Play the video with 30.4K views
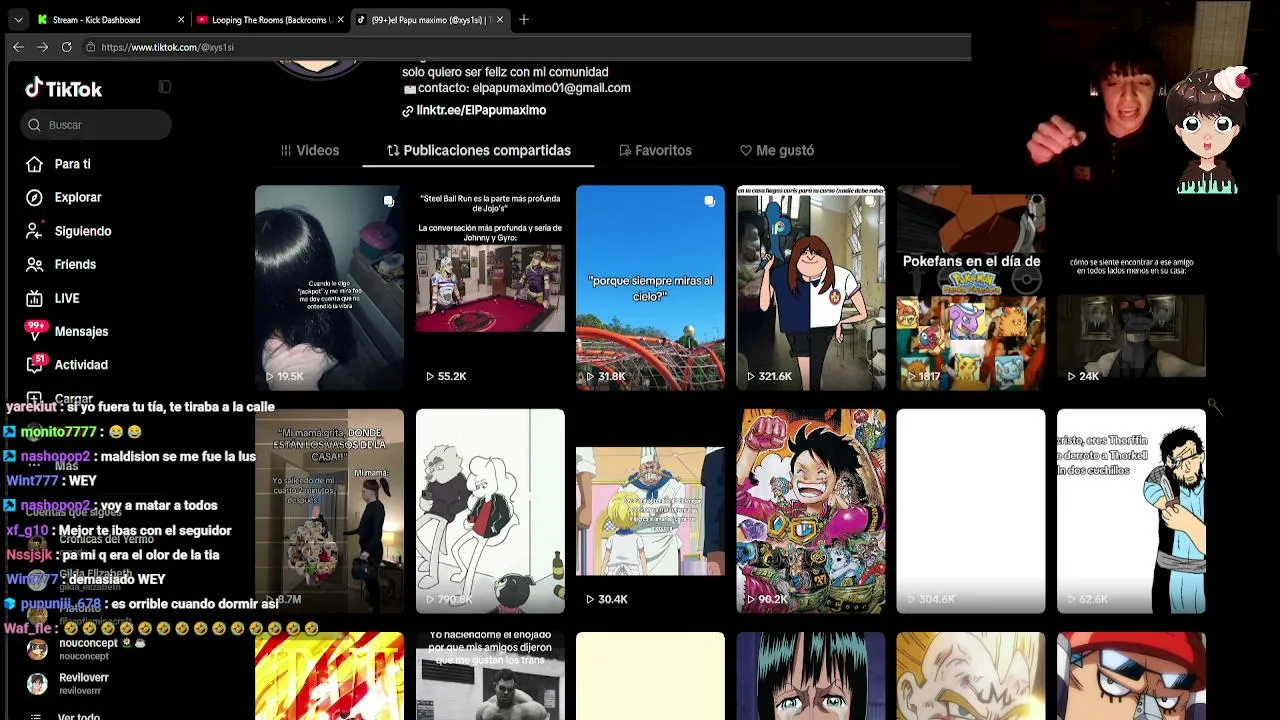 click(x=650, y=511)
